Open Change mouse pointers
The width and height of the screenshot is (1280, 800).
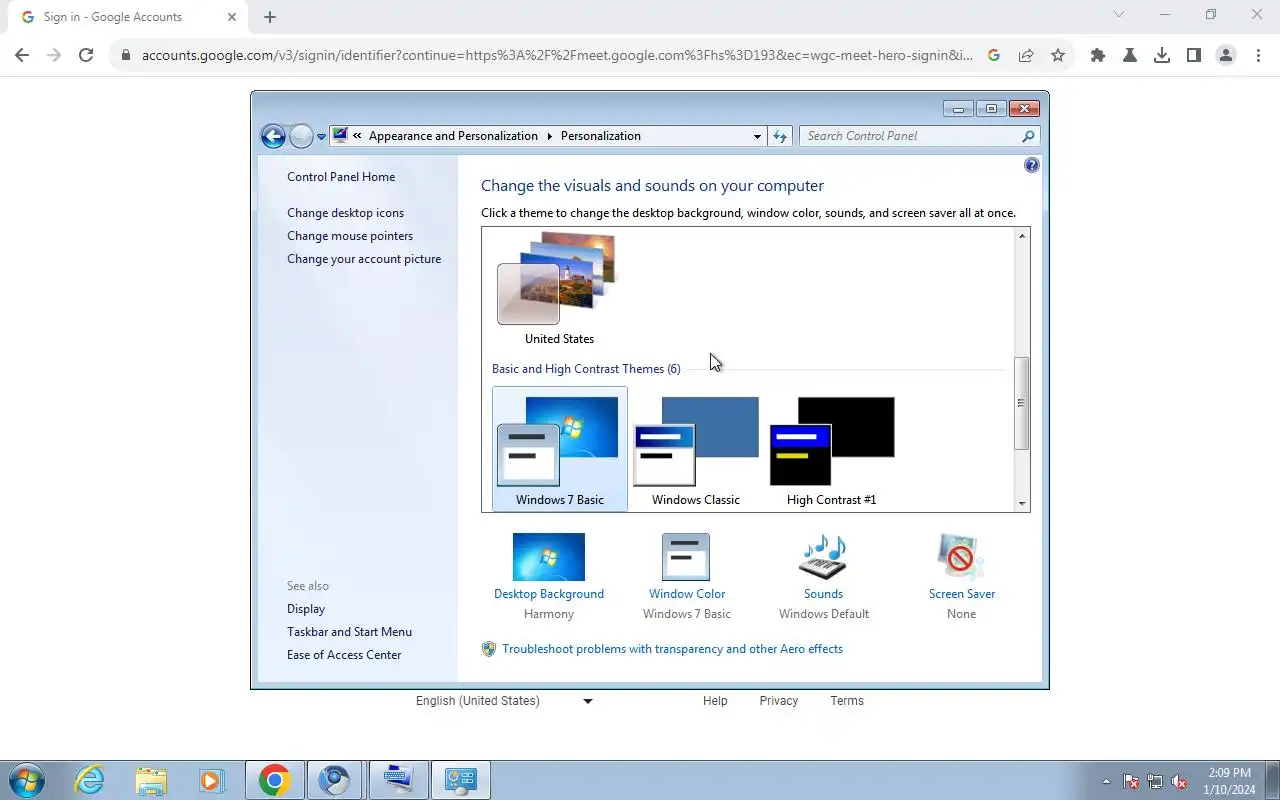click(x=350, y=236)
